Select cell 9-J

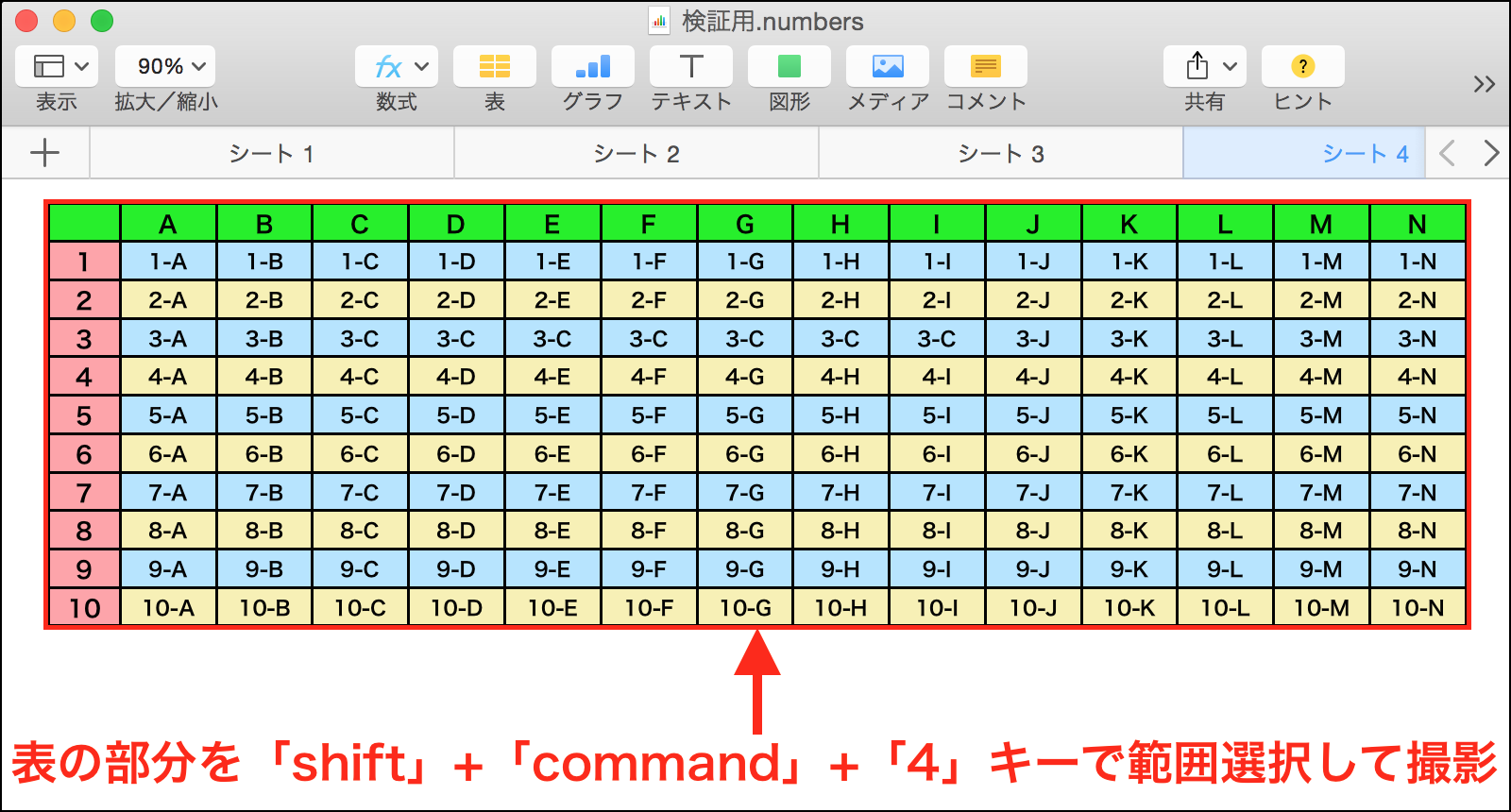tap(1033, 569)
